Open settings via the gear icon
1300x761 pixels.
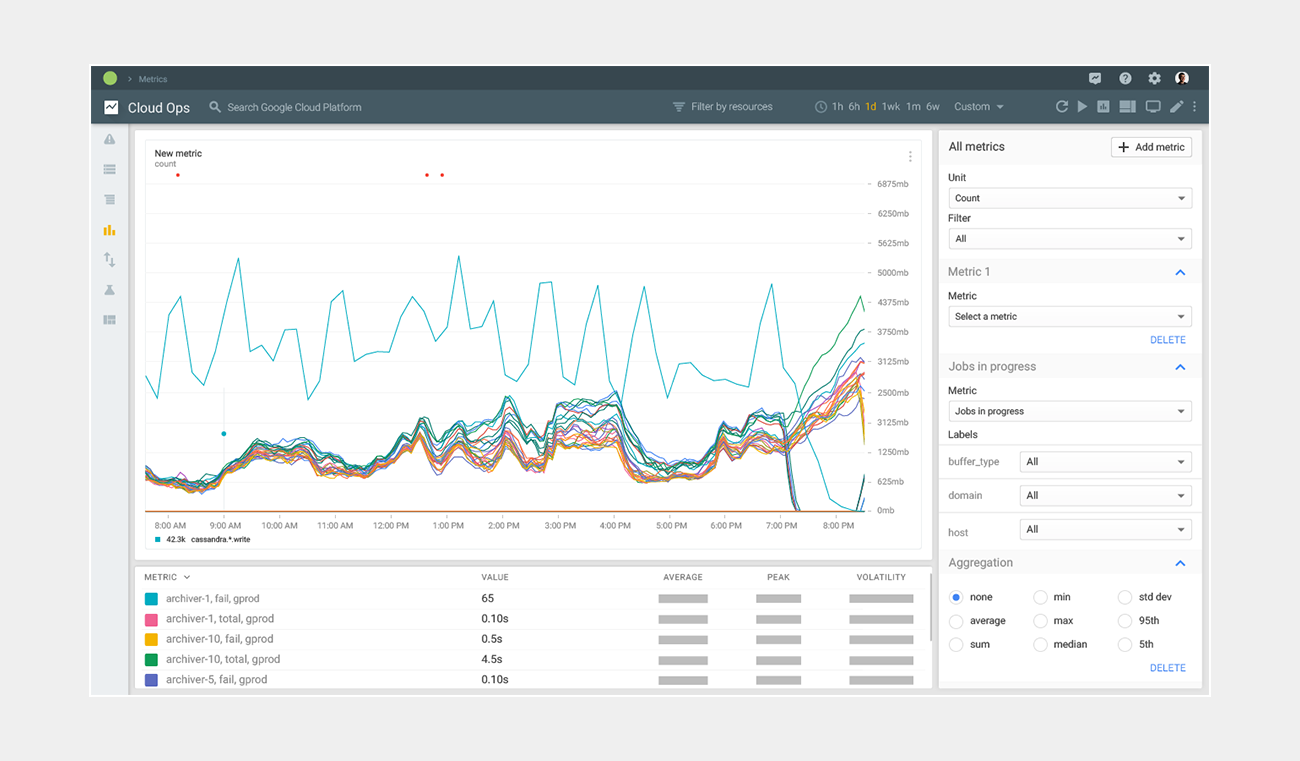coord(1154,79)
